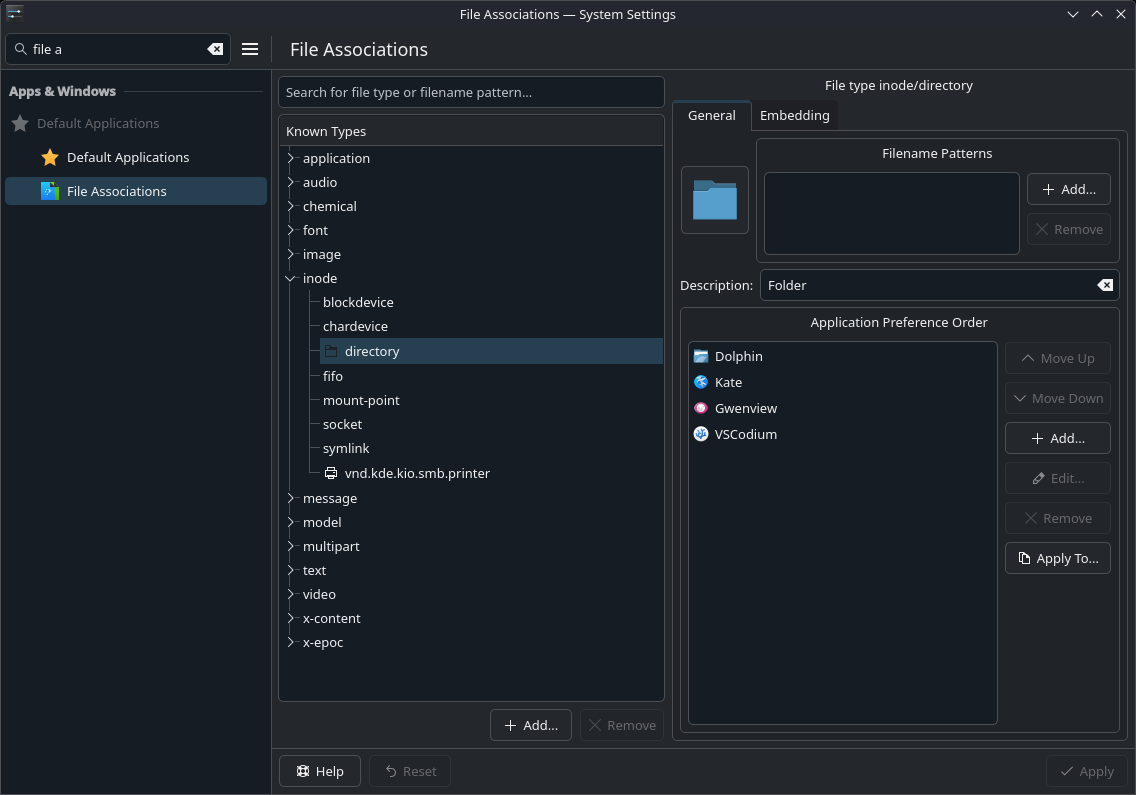Select vnd.kde.kio.smb.printer tree entry
The width and height of the screenshot is (1136, 795).
coord(416,473)
